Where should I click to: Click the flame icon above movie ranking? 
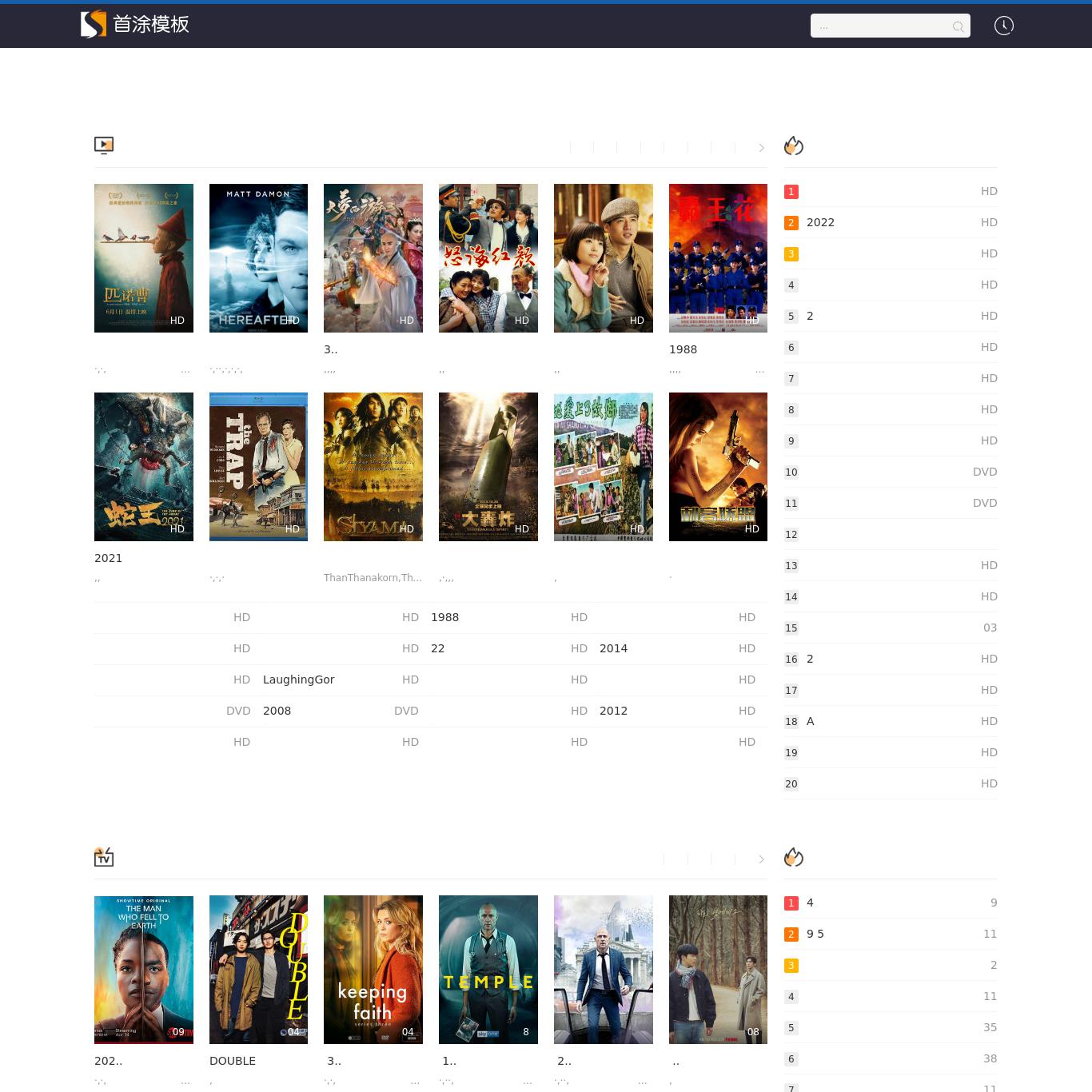tap(794, 145)
